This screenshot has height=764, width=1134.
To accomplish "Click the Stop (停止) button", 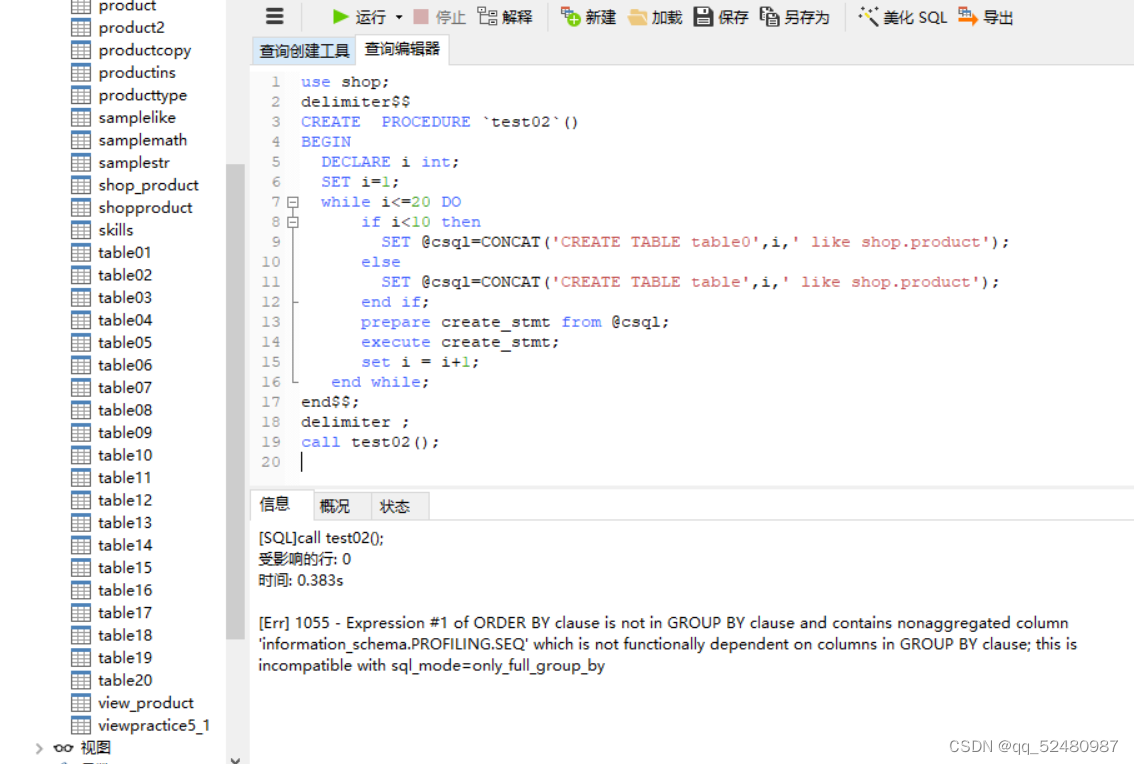I will pos(440,17).
